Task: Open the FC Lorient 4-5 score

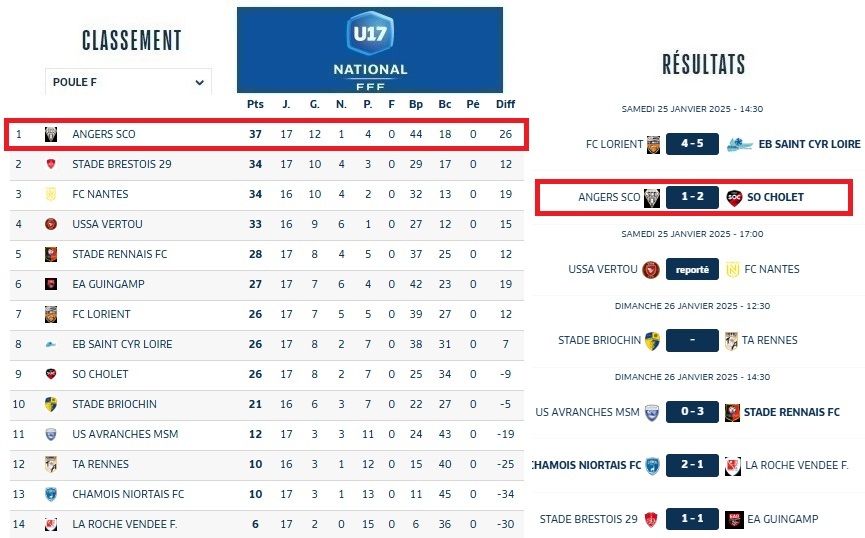Action: tap(692, 144)
